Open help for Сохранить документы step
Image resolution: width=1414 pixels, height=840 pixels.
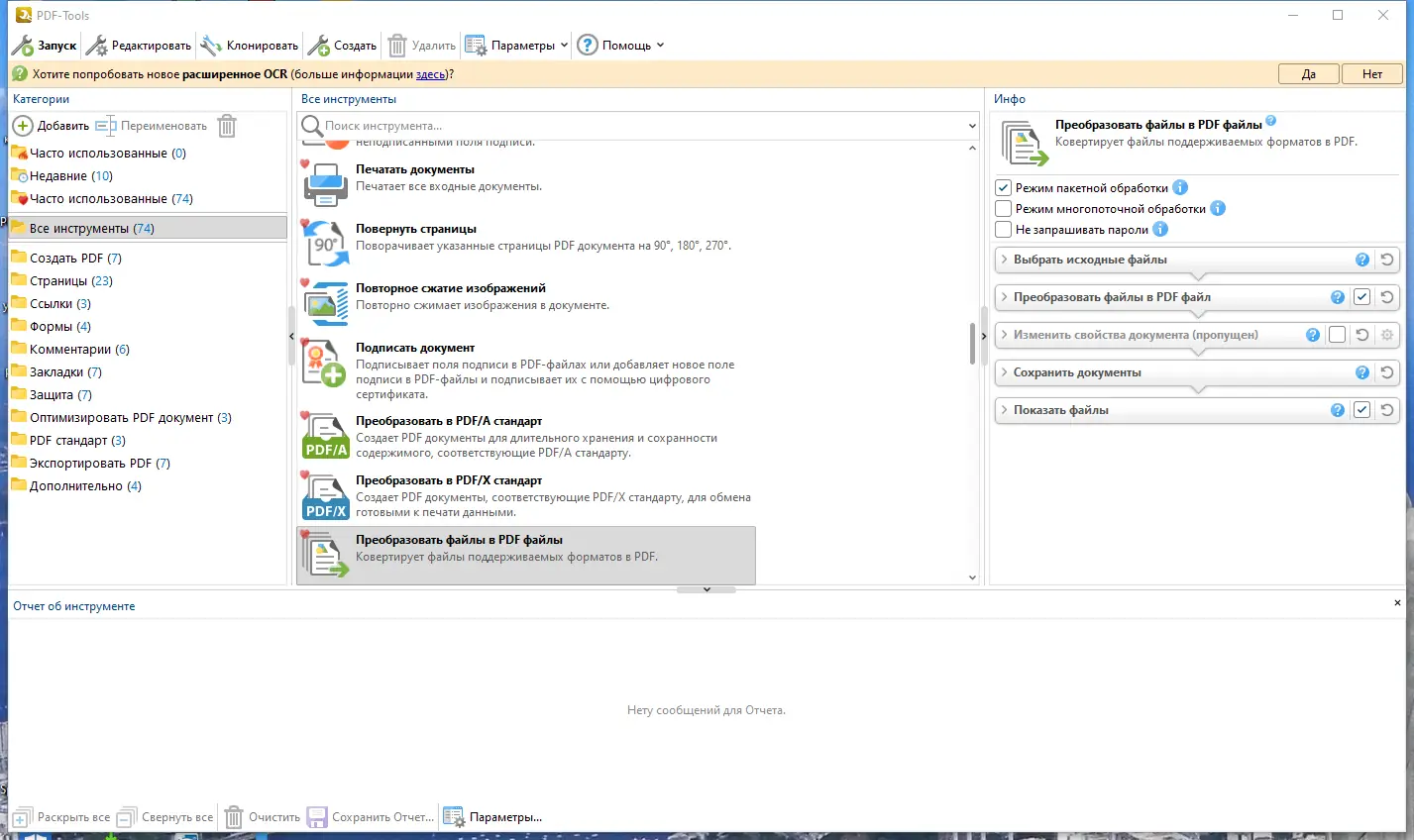(x=1362, y=372)
